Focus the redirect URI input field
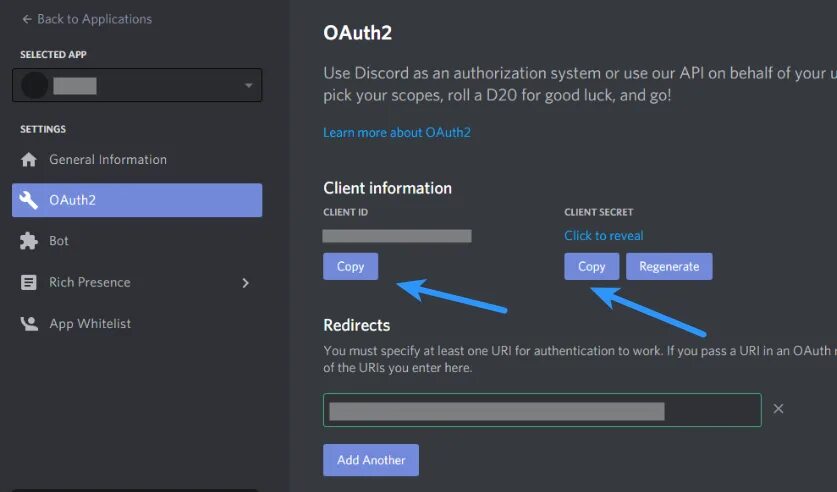This screenshot has height=492, width=837. 542,410
